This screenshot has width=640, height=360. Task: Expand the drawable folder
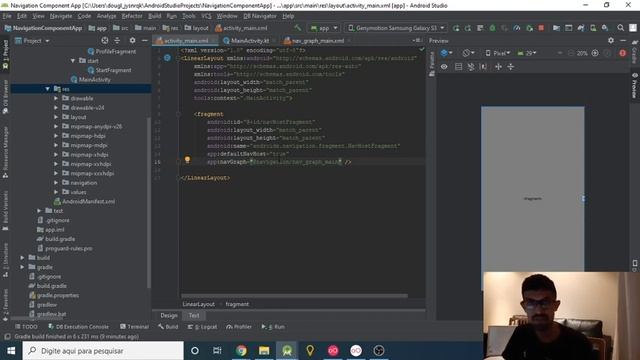click(x=56, y=98)
